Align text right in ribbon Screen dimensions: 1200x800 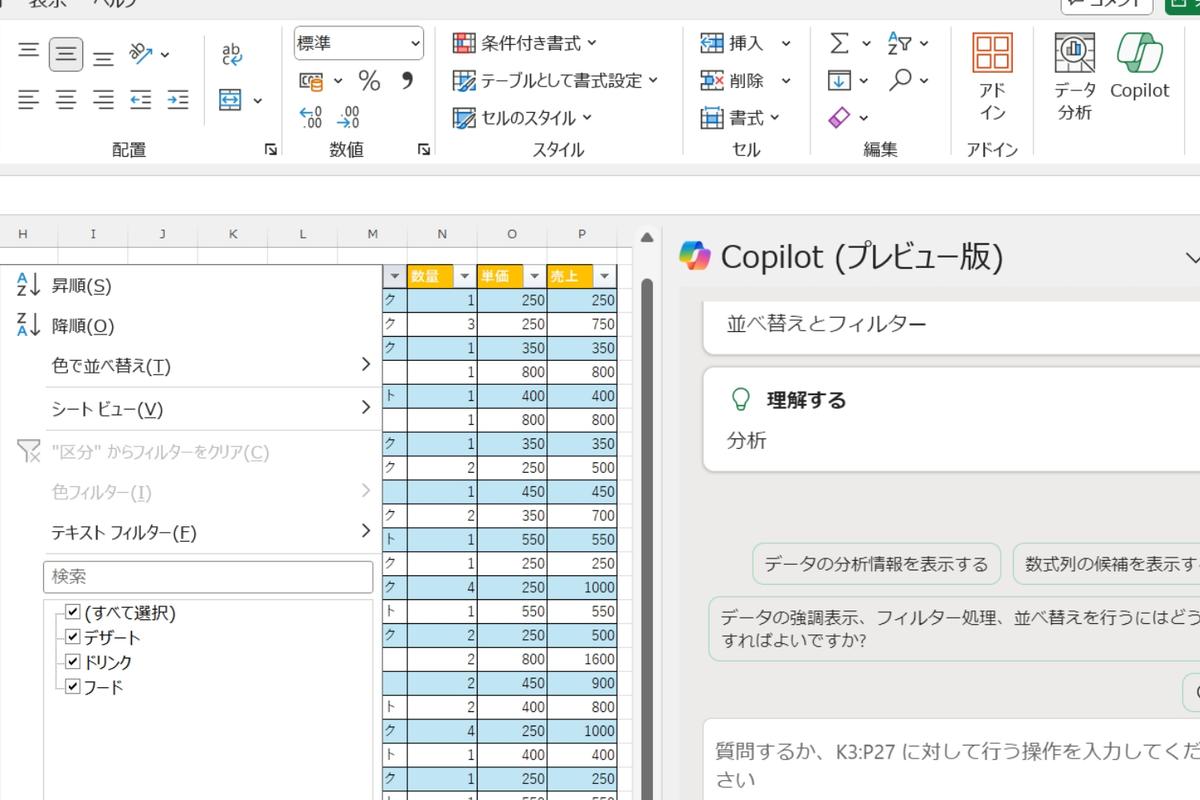[x=103, y=99]
